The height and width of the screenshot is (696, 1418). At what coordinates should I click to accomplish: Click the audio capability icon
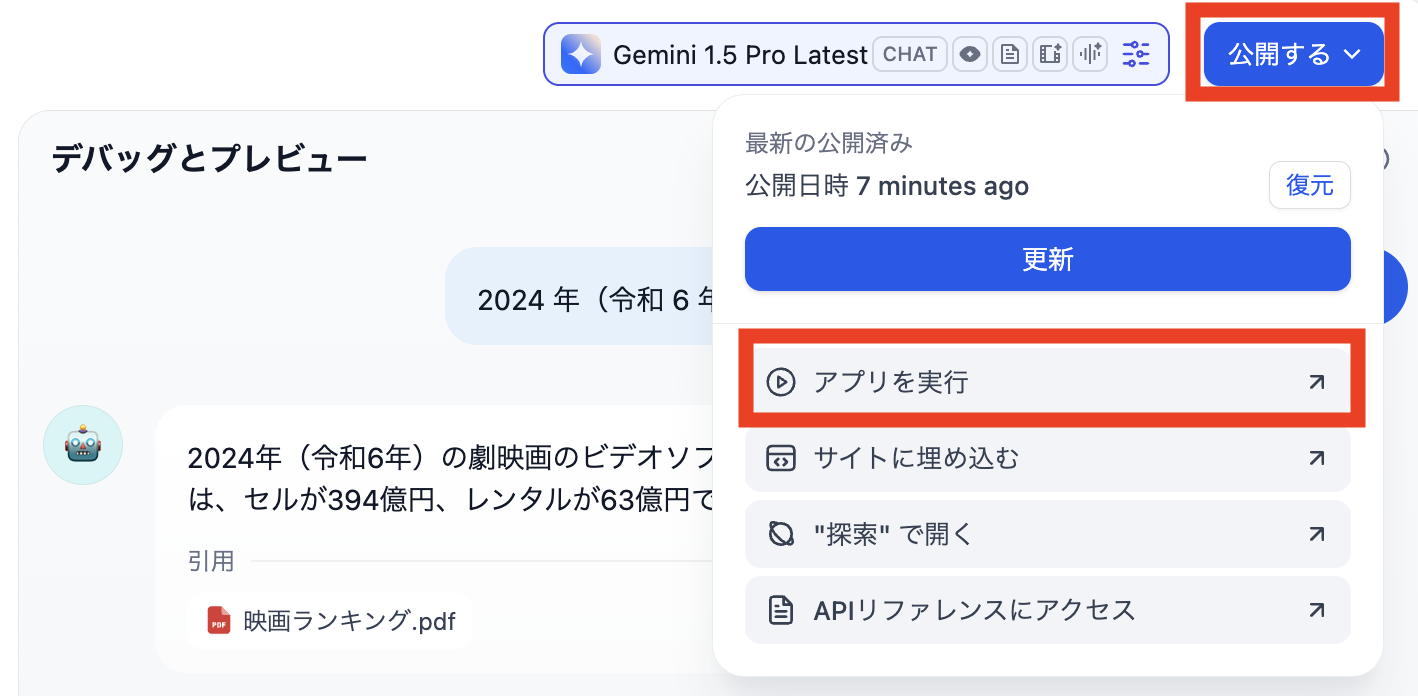click(1089, 54)
